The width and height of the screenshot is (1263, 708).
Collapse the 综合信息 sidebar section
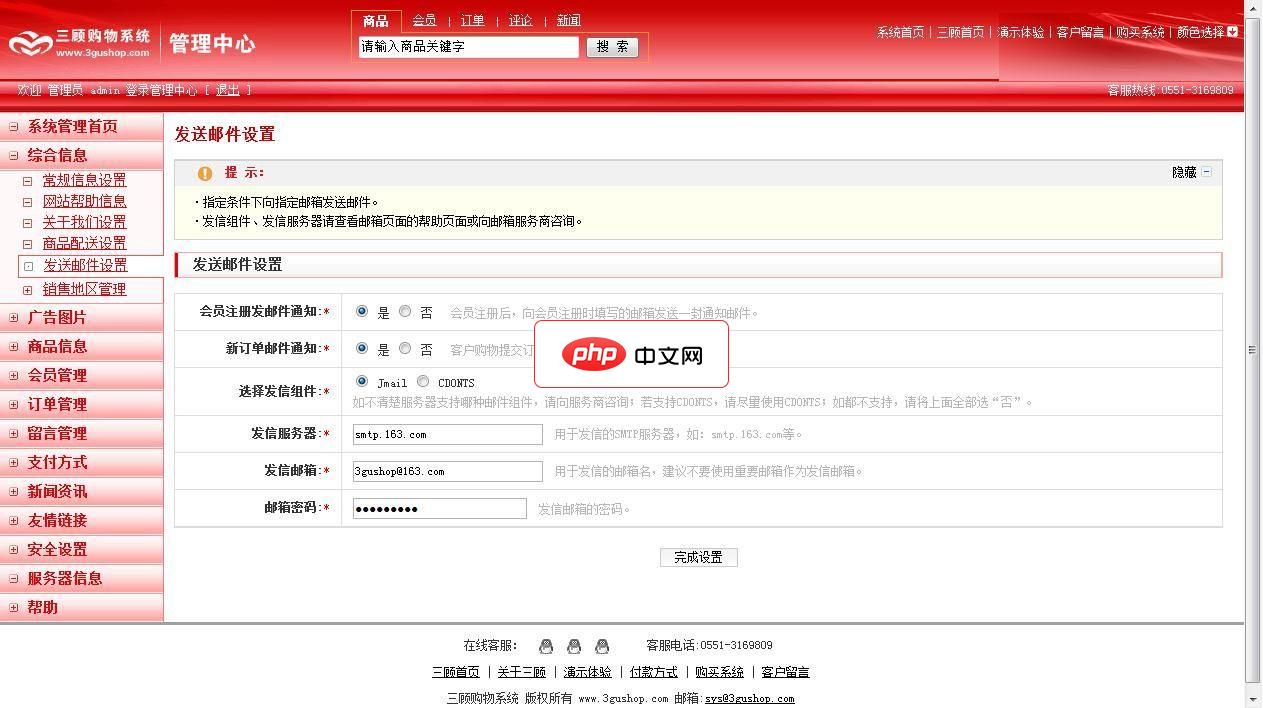14,156
